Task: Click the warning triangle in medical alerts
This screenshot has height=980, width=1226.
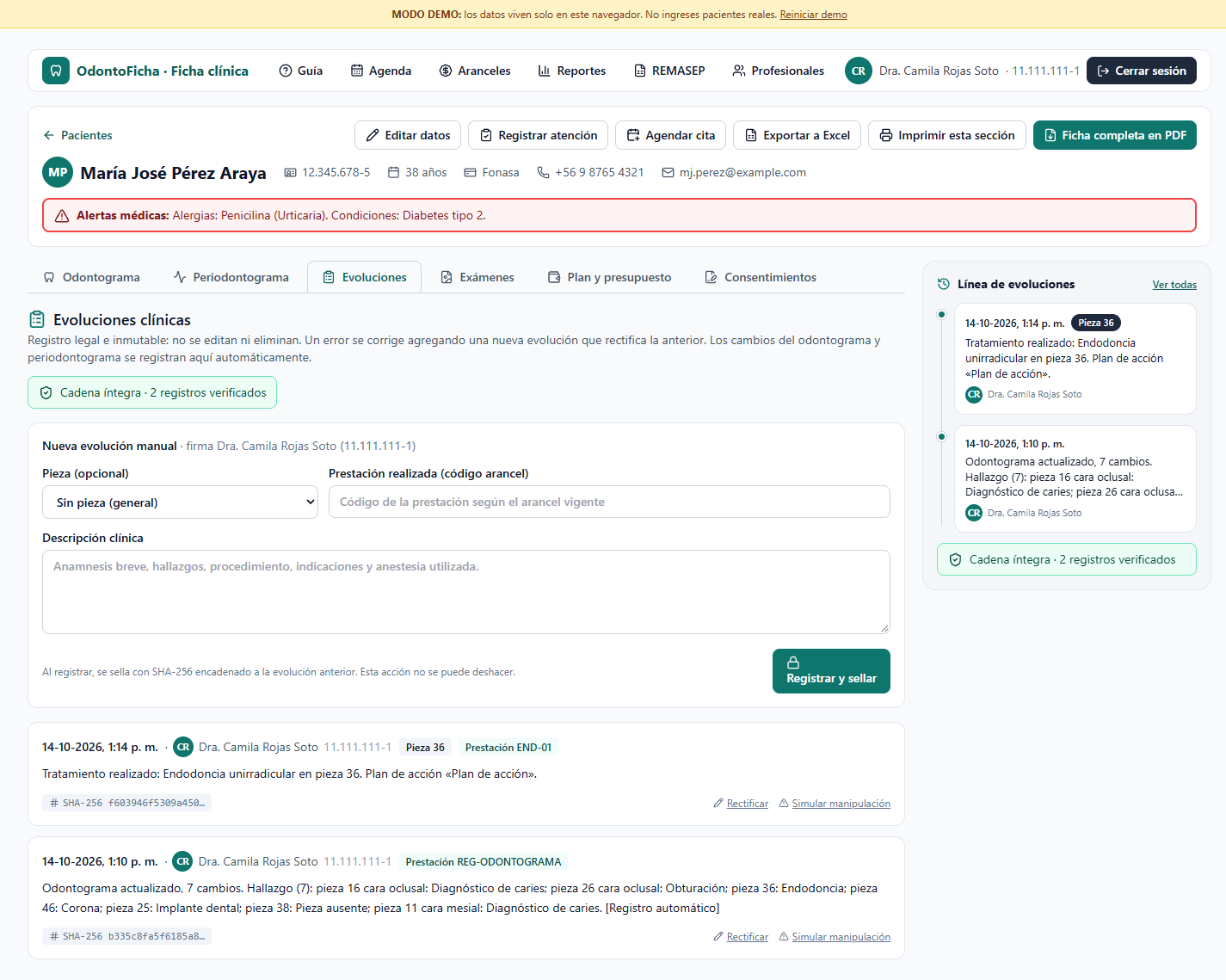Action: pyautogui.click(x=62, y=216)
